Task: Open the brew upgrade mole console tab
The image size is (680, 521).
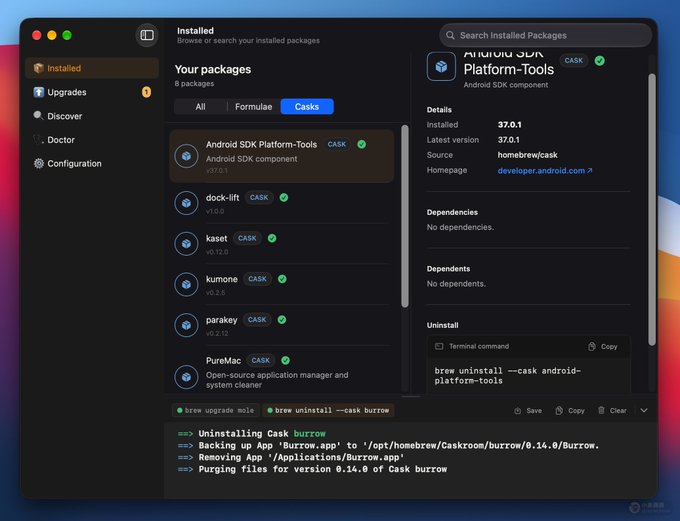Action: 216,410
